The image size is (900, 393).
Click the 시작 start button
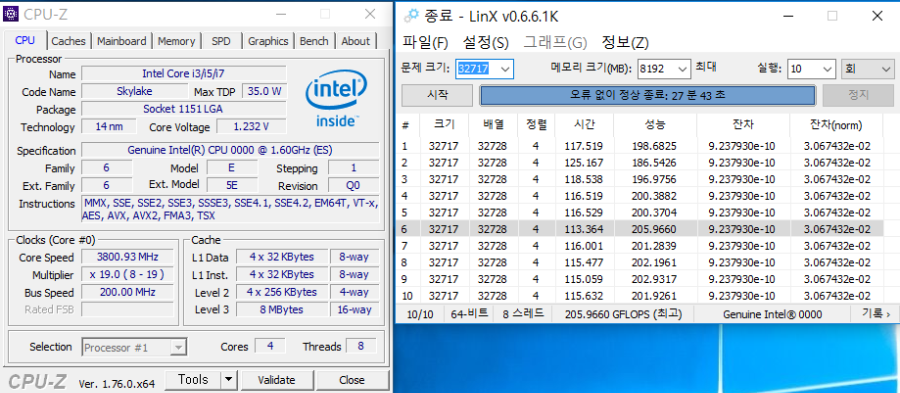click(x=437, y=95)
